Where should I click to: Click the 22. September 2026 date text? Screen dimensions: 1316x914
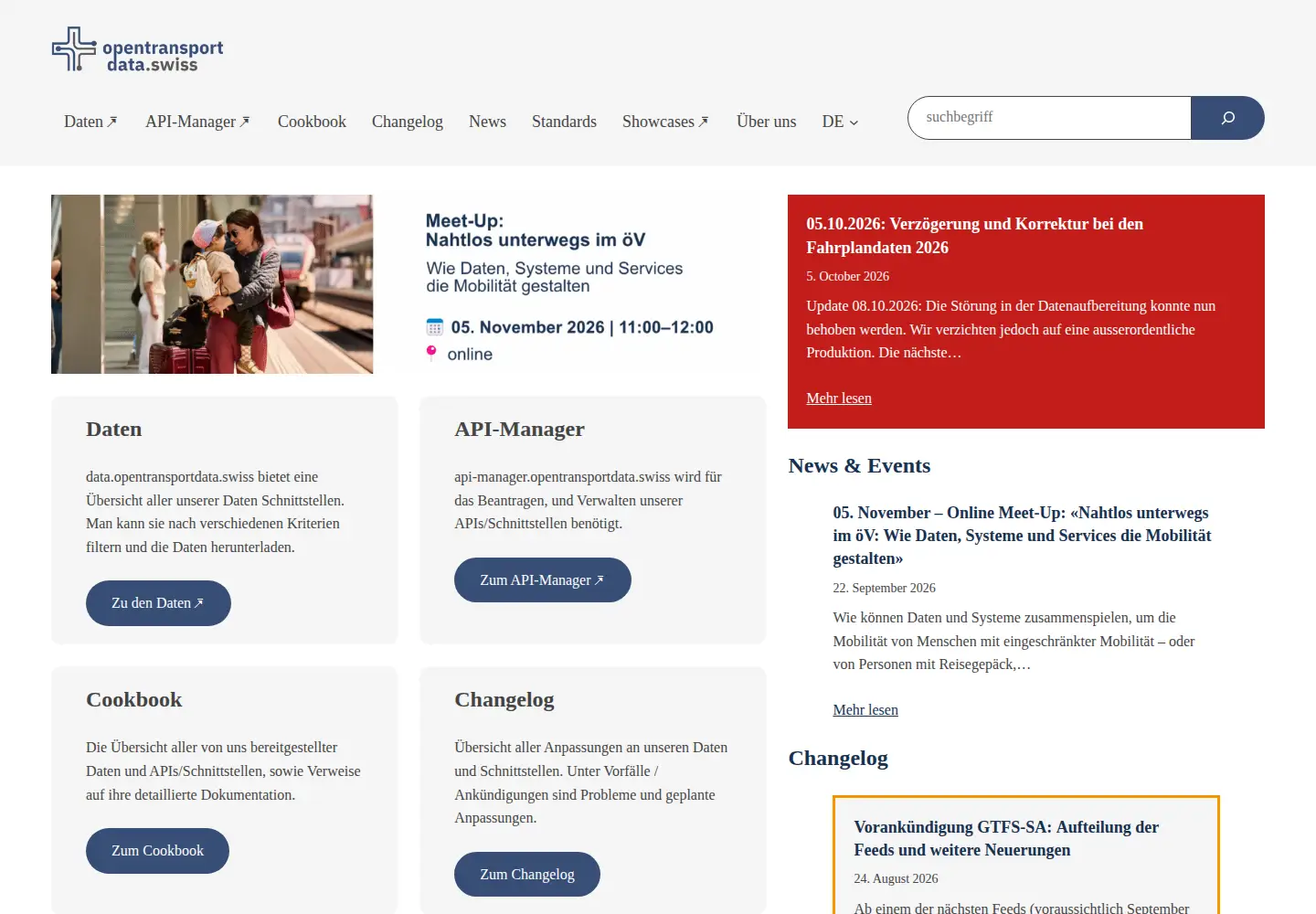pos(884,588)
